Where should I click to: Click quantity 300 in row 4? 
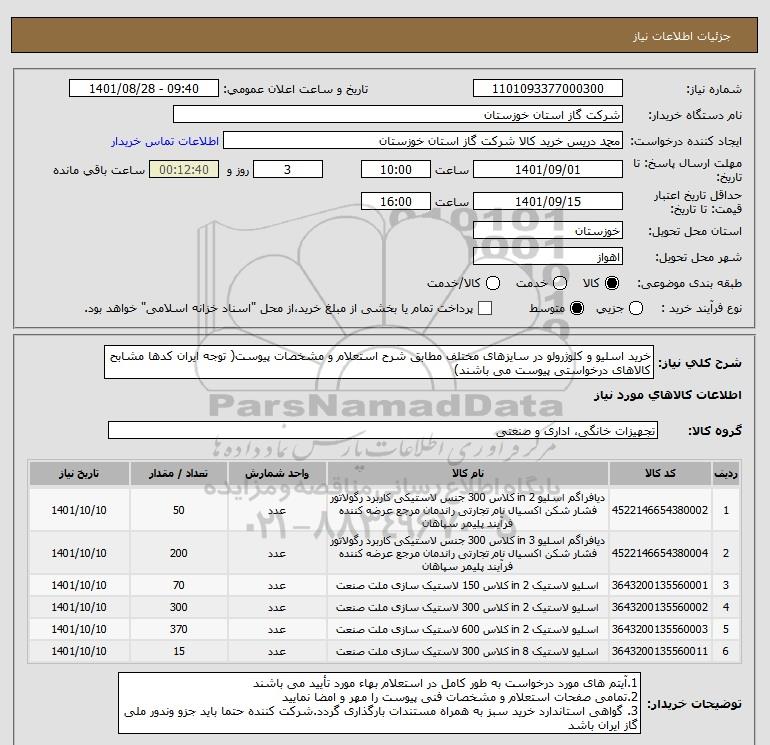coord(178,607)
